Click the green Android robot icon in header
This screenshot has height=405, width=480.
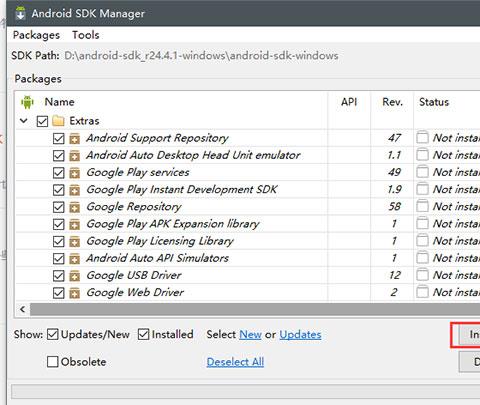[x=27, y=102]
